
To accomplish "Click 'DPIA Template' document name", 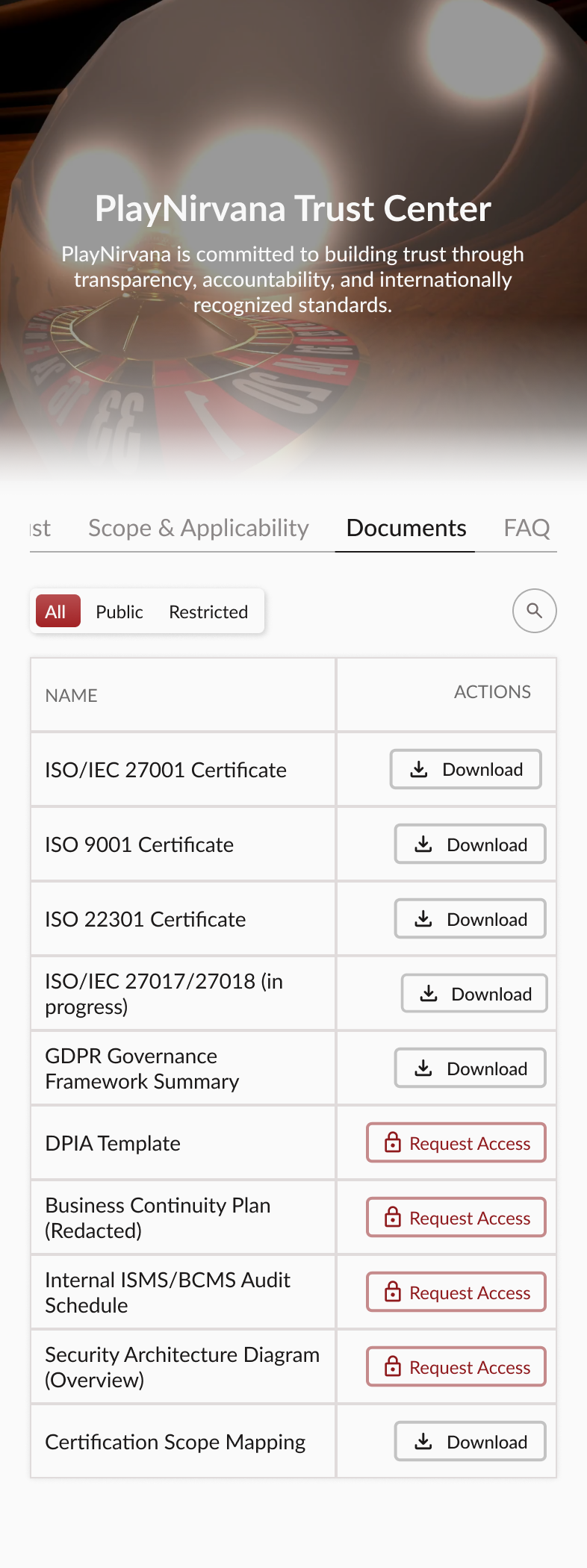I will [x=113, y=1143].
